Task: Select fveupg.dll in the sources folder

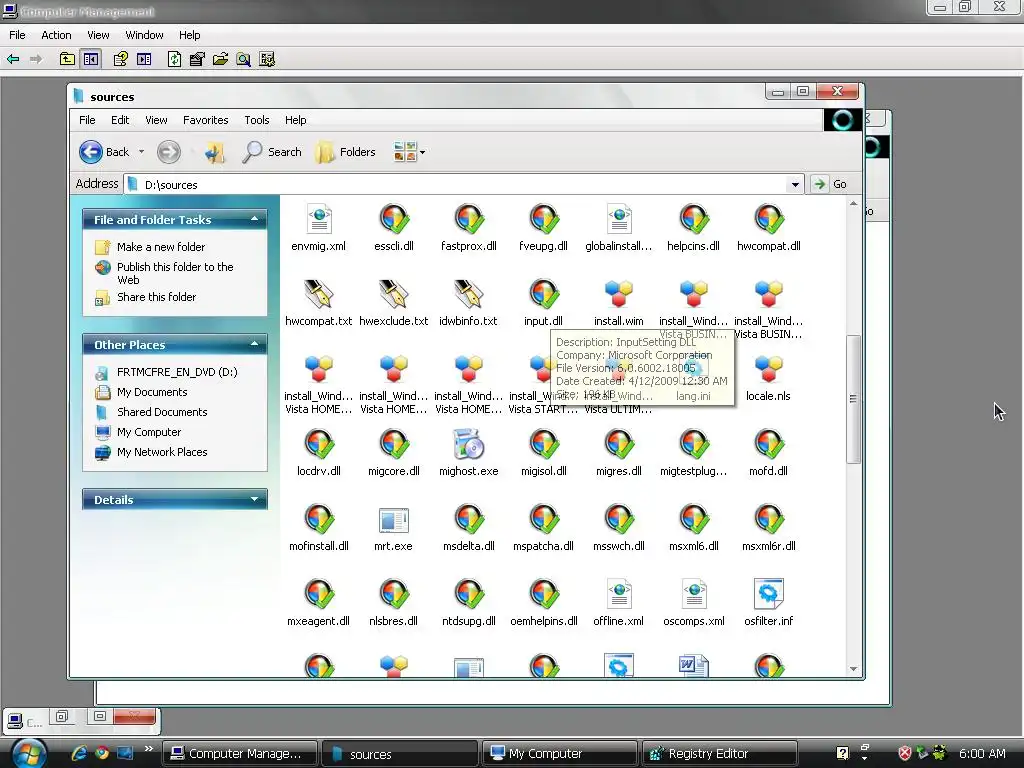Action: click(543, 219)
